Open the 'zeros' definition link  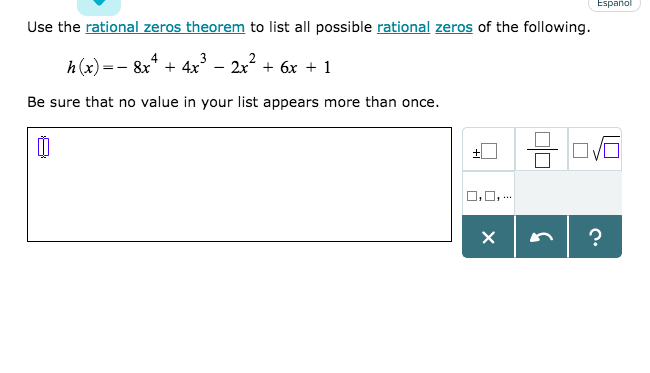[454, 27]
